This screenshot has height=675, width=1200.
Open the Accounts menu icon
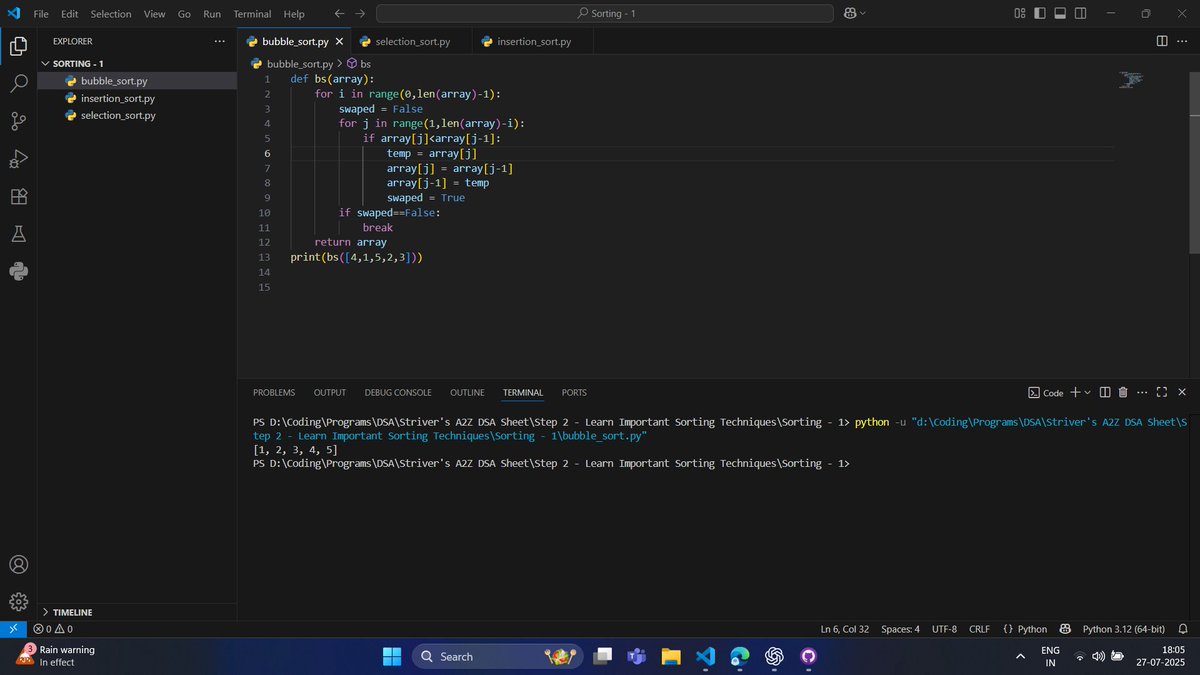click(18, 564)
